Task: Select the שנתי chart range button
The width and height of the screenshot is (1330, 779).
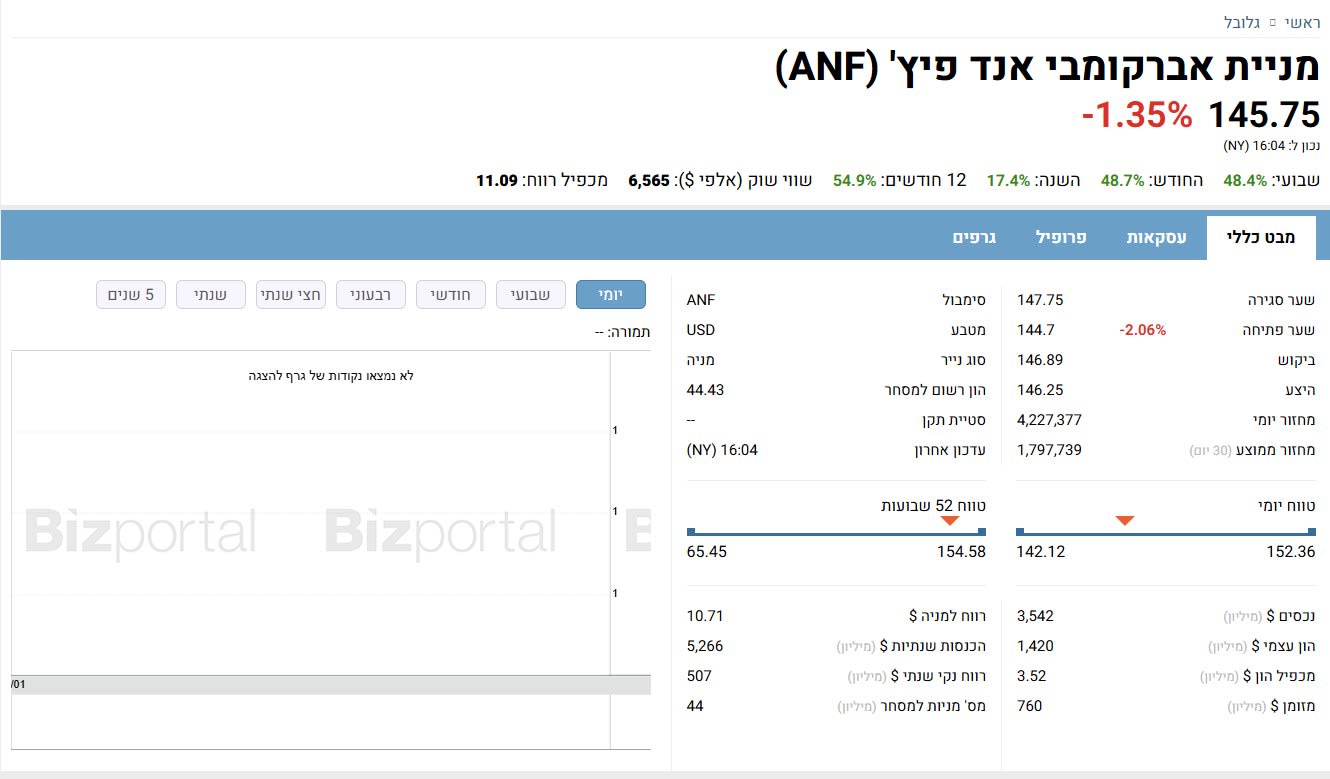Action: pos(211,295)
